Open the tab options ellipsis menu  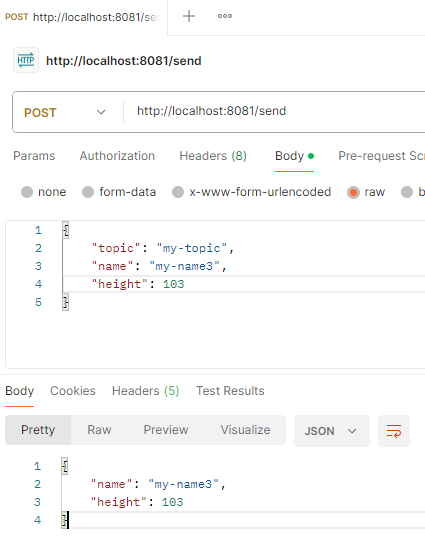[x=225, y=16]
